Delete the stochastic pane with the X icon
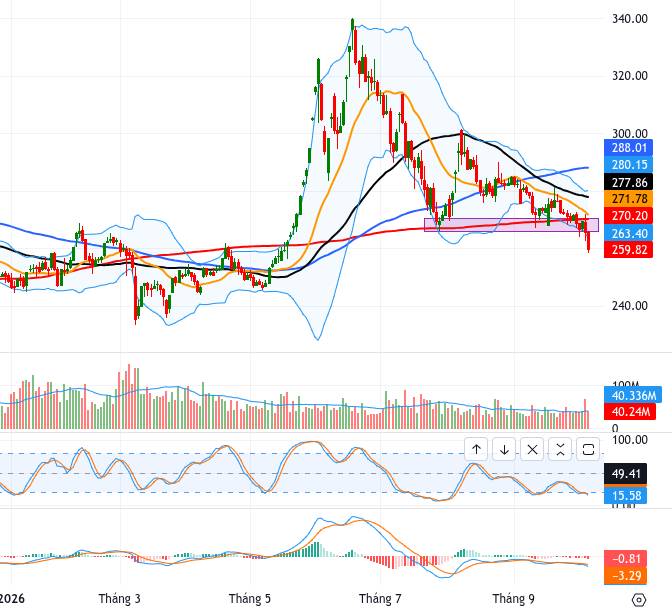The width and height of the screenshot is (672, 613). point(532,449)
